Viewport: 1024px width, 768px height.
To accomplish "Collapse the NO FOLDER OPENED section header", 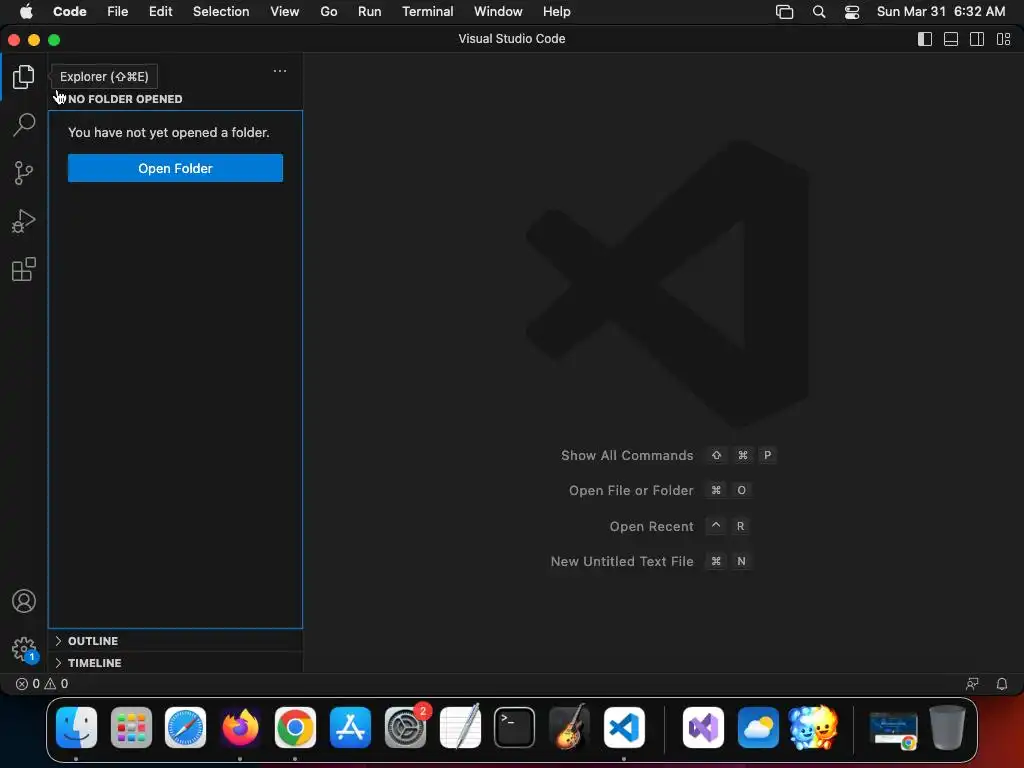I will click(175, 99).
